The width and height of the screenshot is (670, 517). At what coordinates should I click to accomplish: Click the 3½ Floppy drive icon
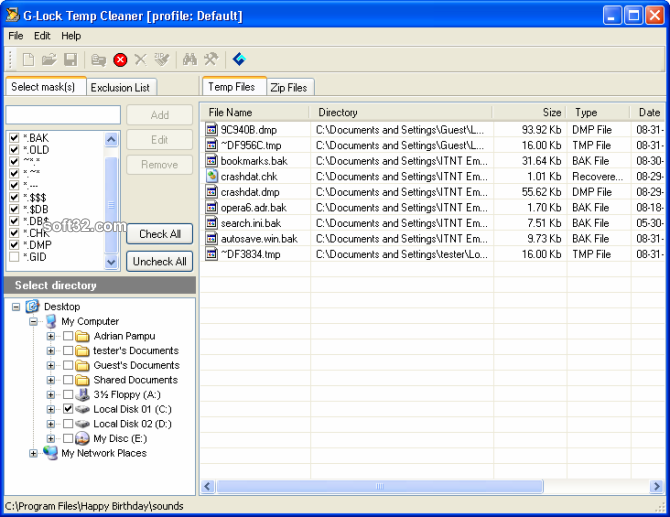82,394
